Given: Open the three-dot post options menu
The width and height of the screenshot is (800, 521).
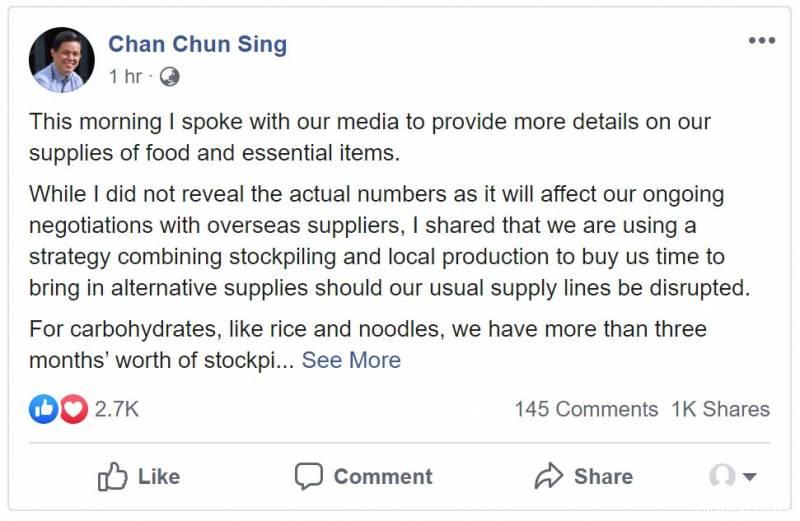Looking at the screenshot, I should pos(761,41).
